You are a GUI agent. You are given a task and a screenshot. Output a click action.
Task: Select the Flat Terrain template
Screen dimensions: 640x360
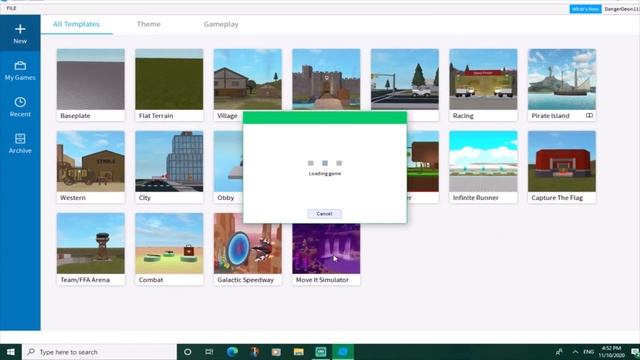pos(169,85)
